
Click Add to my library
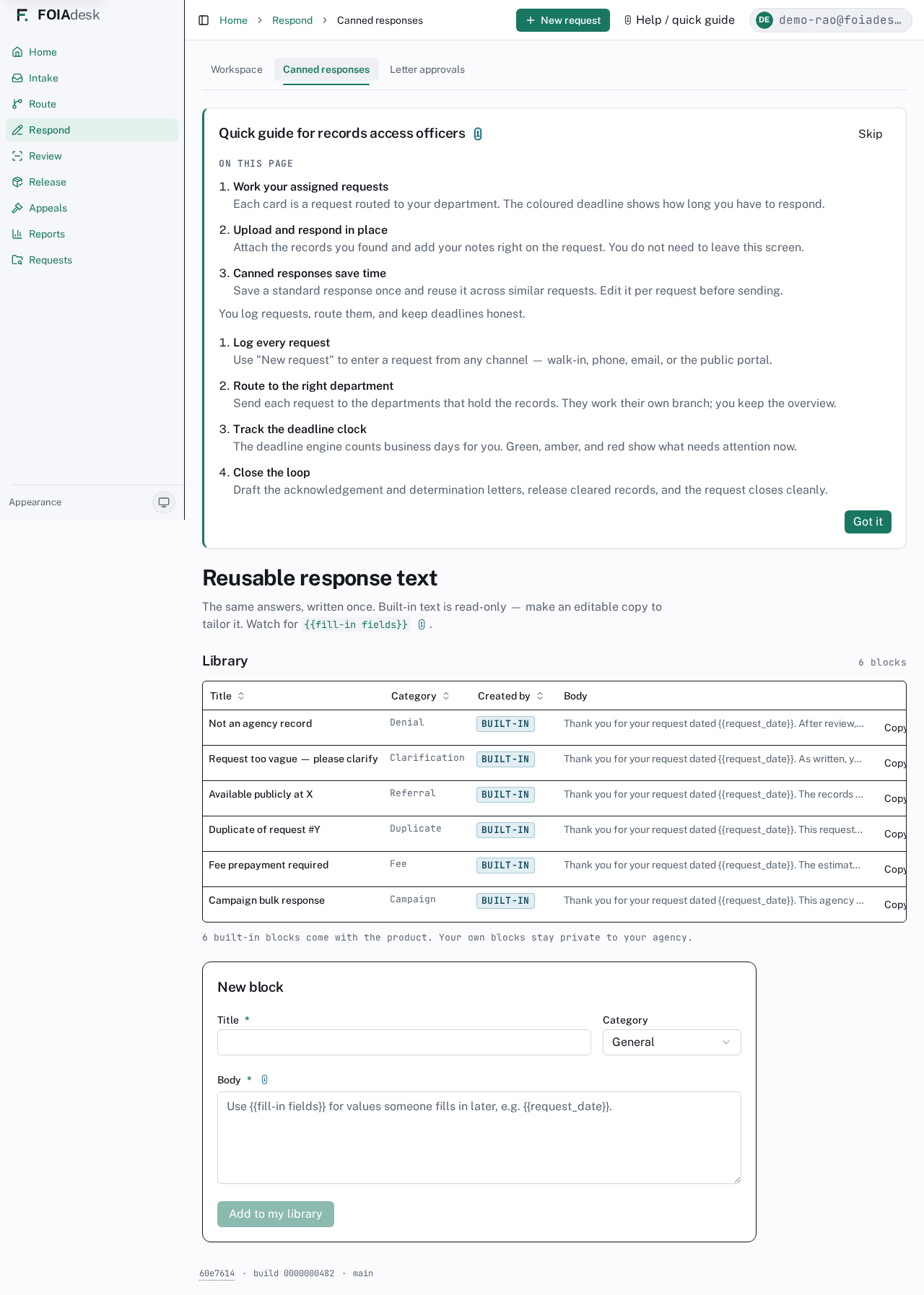tap(276, 1214)
